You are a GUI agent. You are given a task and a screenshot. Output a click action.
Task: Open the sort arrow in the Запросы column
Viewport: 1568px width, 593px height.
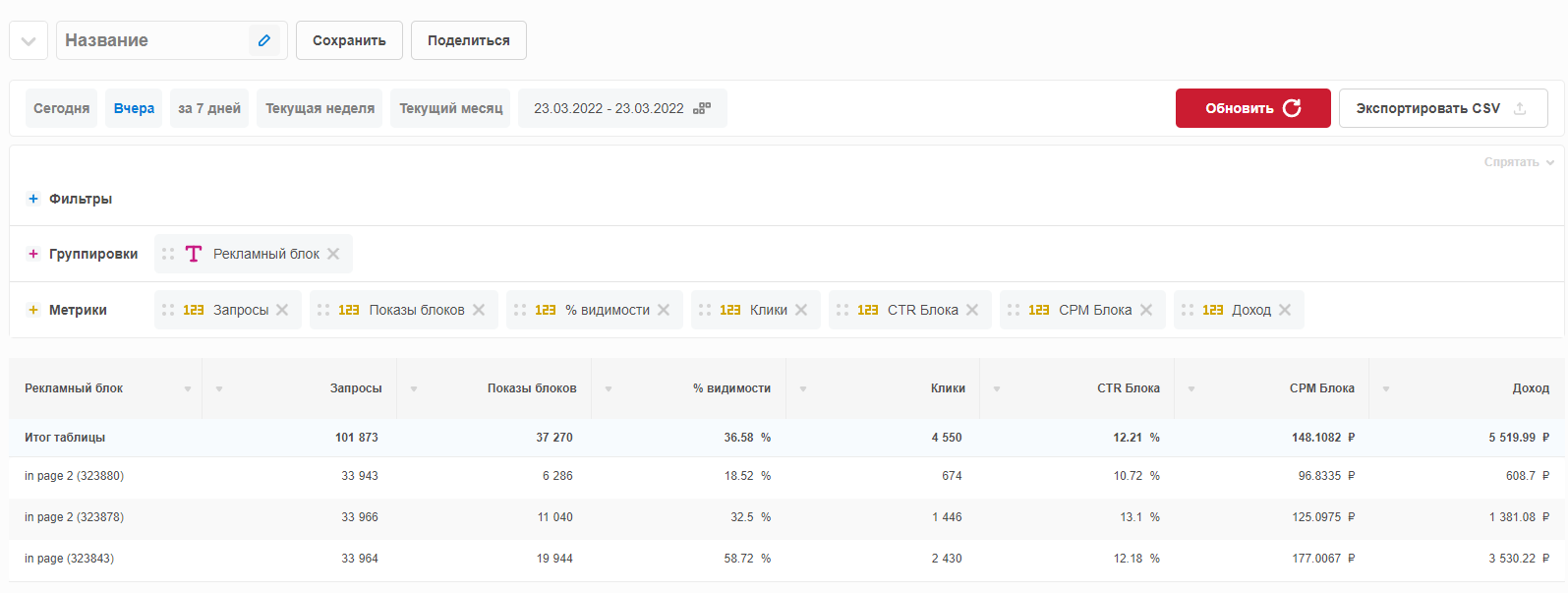219,389
